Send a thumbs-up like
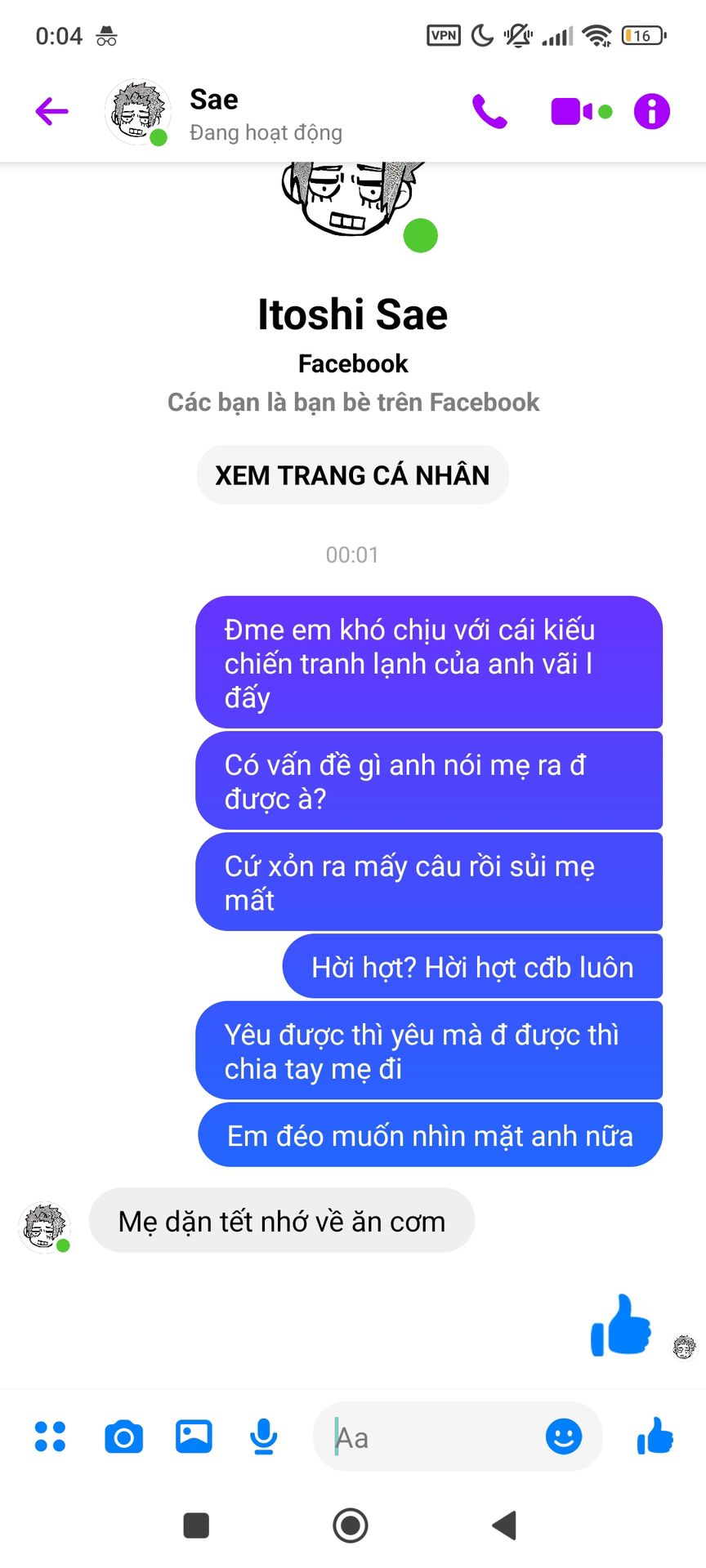 pyautogui.click(x=655, y=1436)
